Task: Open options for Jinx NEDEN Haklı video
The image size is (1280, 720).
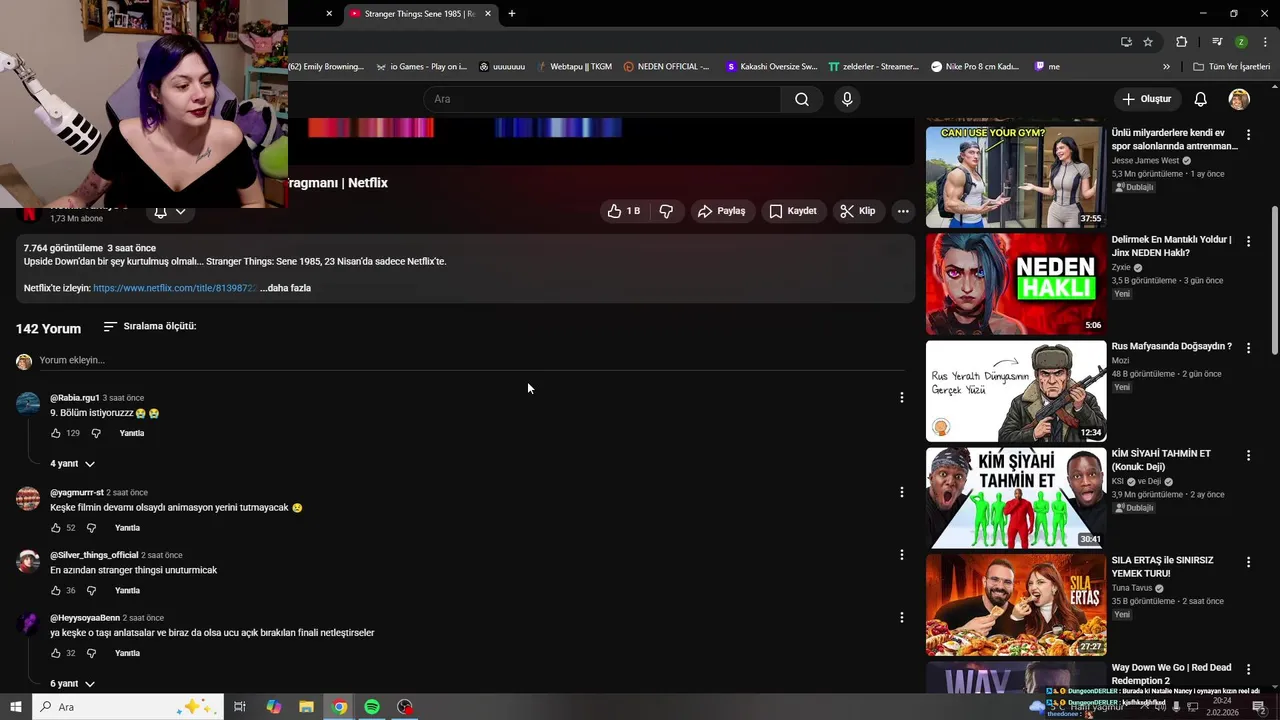Action: coord(1248,241)
